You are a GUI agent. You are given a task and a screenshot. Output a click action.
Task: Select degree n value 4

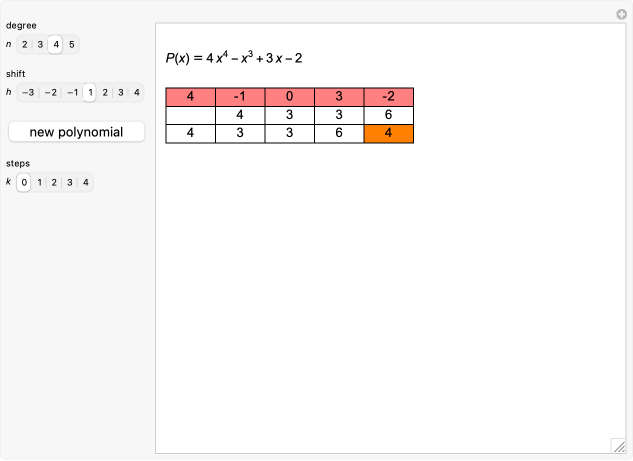click(x=56, y=44)
